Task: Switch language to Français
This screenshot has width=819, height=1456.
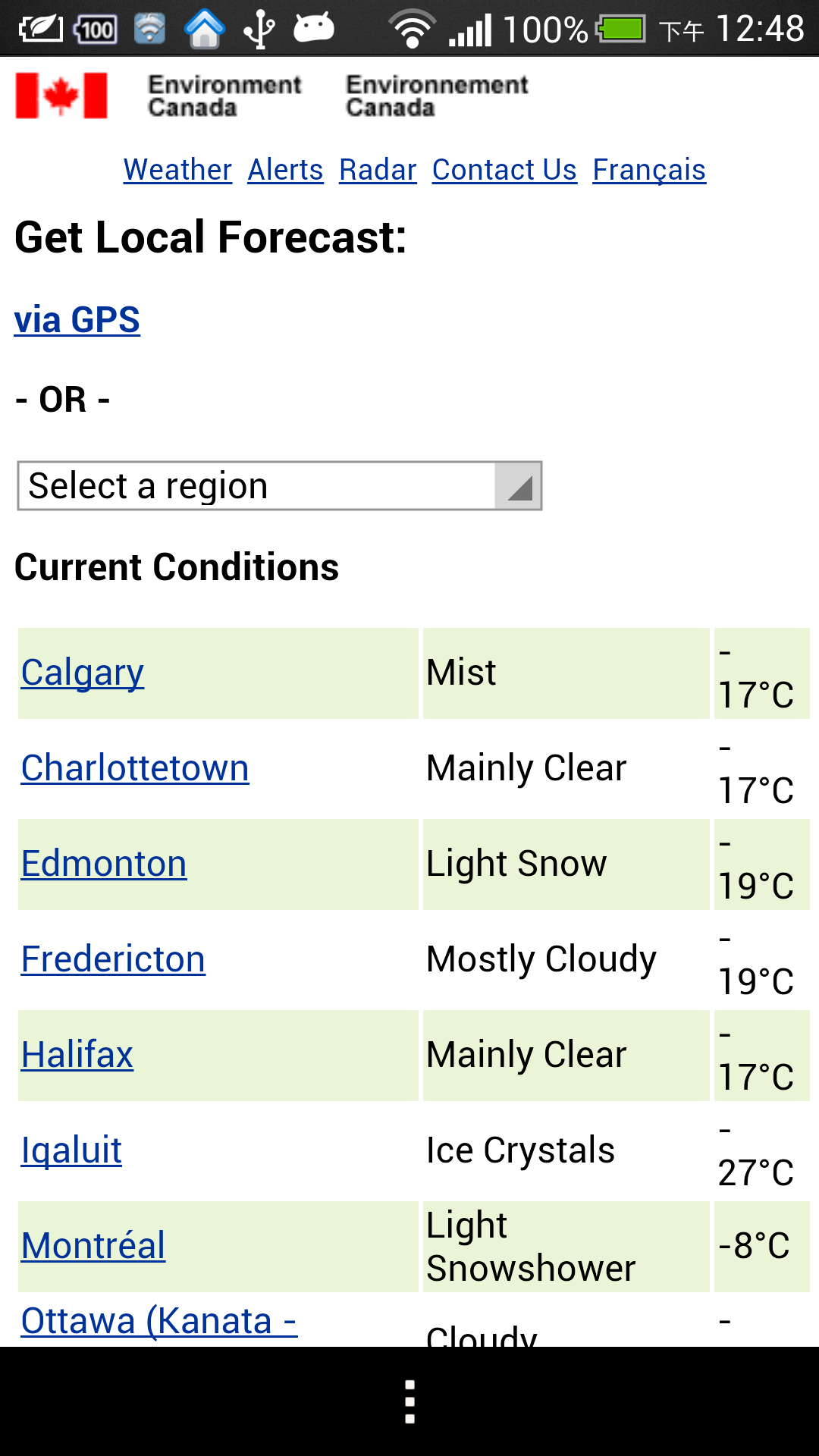Action: [x=649, y=170]
